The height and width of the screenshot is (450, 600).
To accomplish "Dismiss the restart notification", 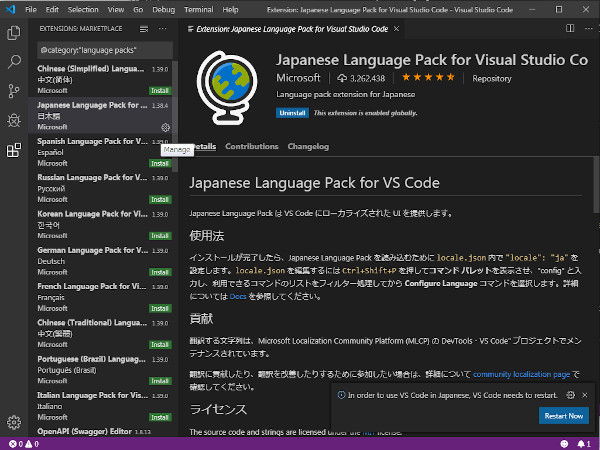I will pyautogui.click(x=585, y=395).
